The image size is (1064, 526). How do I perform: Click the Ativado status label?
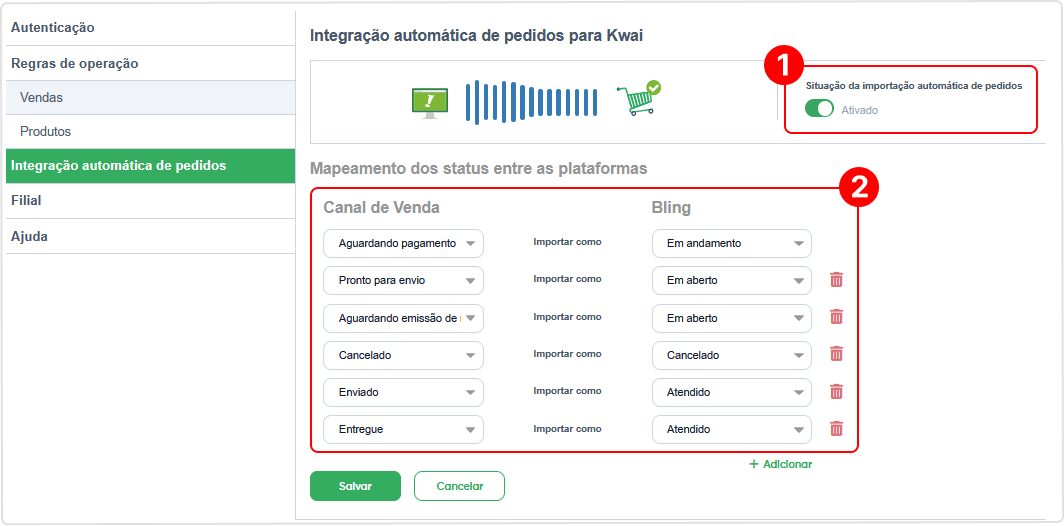click(x=859, y=109)
